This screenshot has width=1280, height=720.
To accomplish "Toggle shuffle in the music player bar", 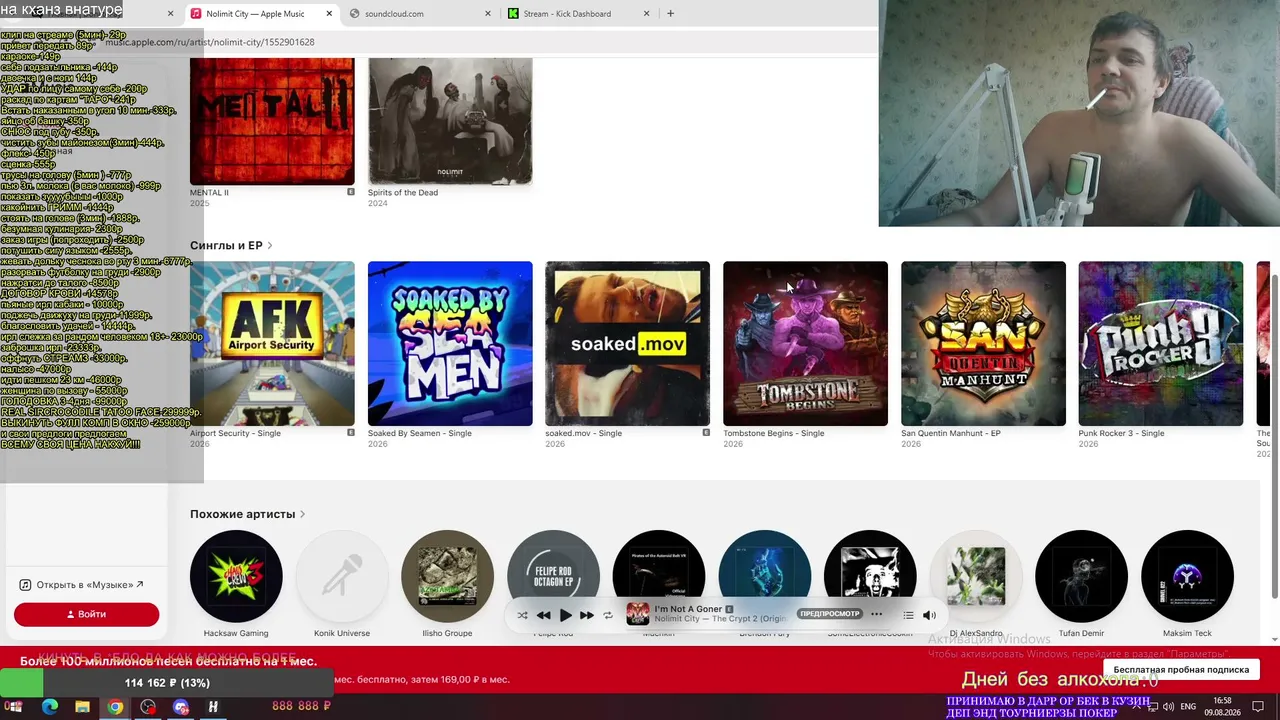I will click(522, 615).
